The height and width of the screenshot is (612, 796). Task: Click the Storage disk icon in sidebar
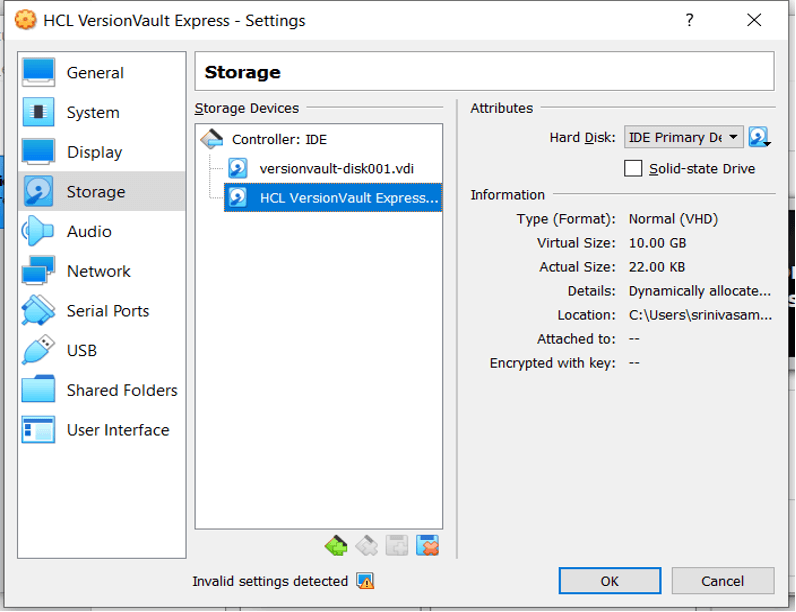pyautogui.click(x=38, y=191)
